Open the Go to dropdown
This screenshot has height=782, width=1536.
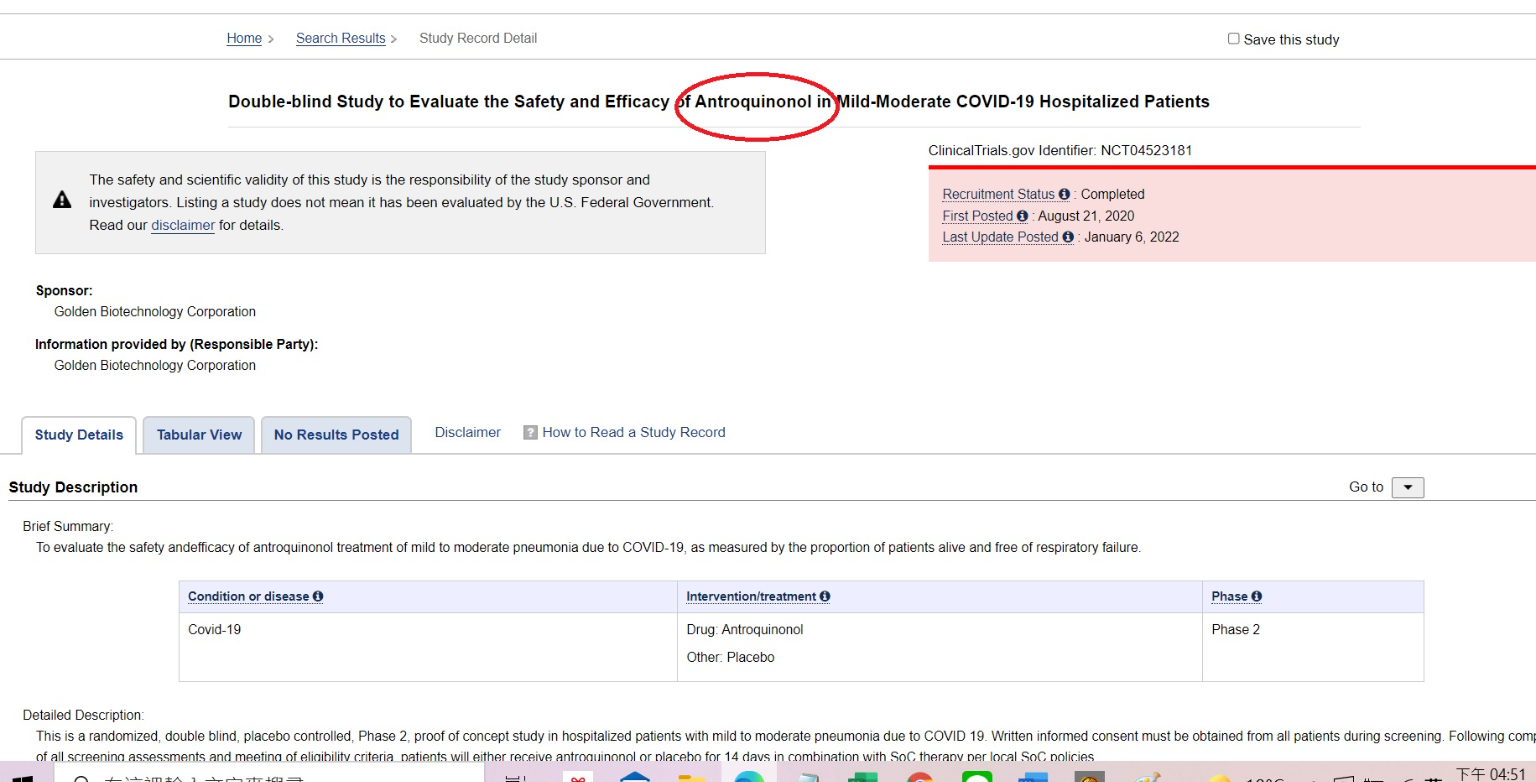pos(1407,487)
